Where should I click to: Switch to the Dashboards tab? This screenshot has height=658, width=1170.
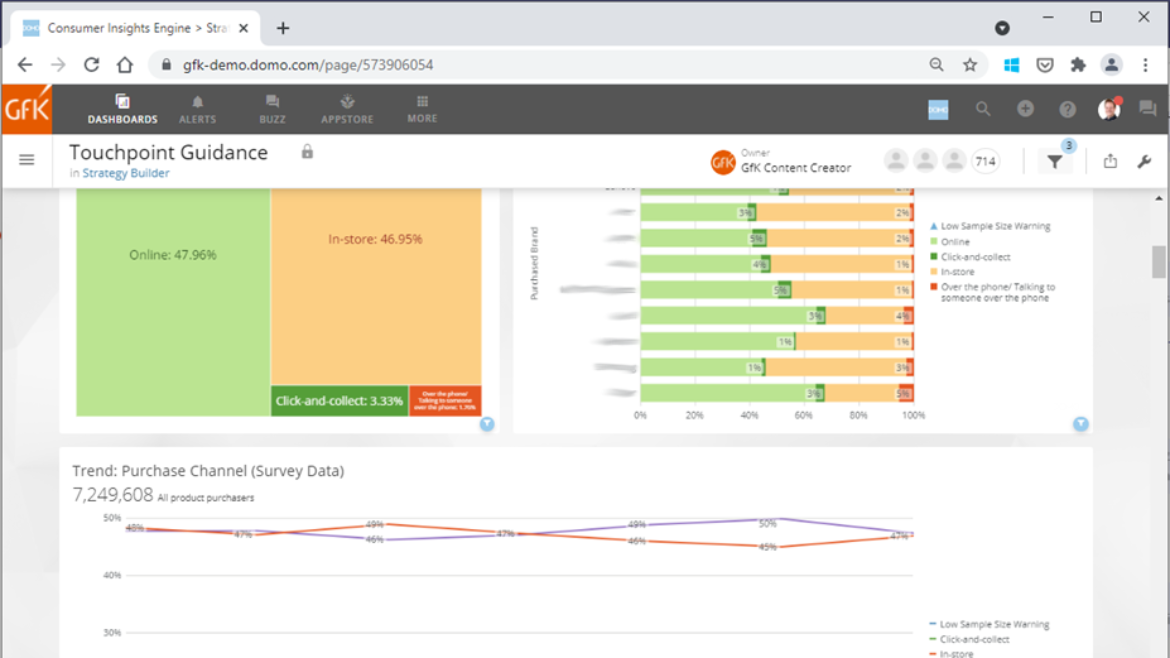tap(122, 108)
